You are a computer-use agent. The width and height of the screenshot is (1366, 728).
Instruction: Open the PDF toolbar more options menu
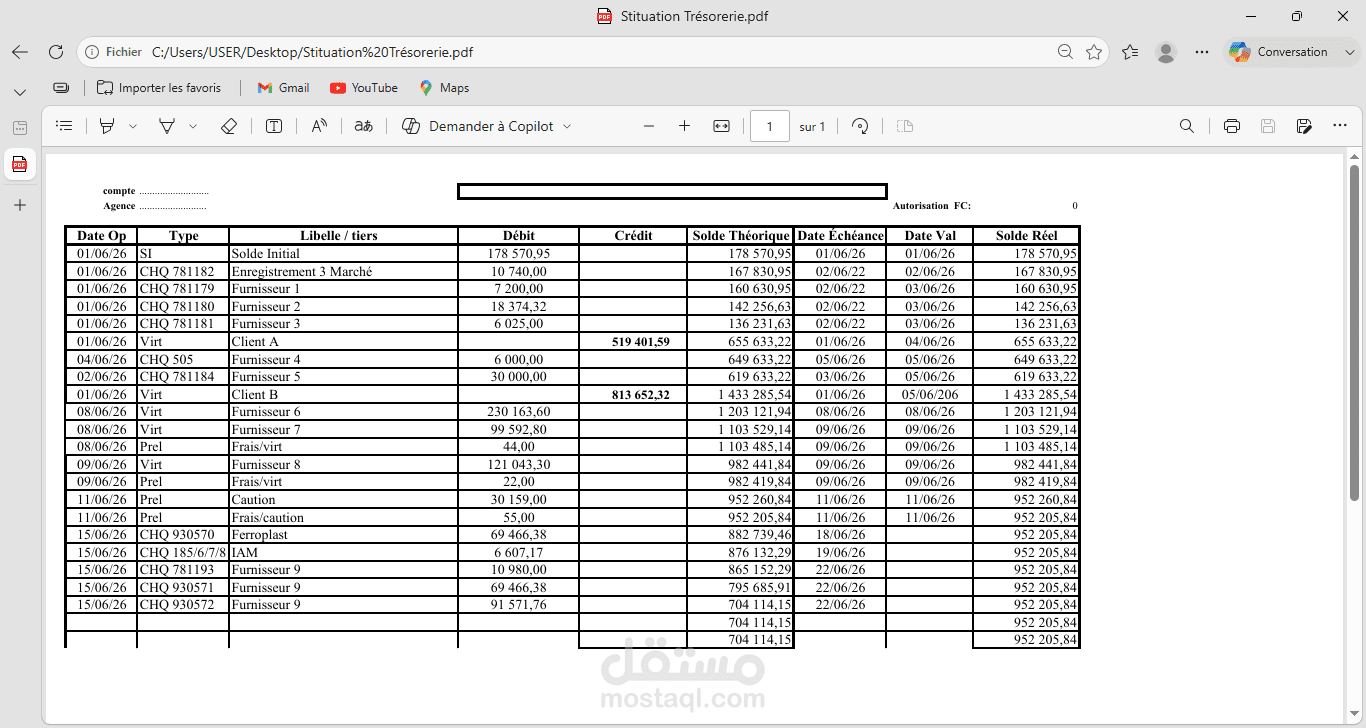pyautogui.click(x=1340, y=126)
